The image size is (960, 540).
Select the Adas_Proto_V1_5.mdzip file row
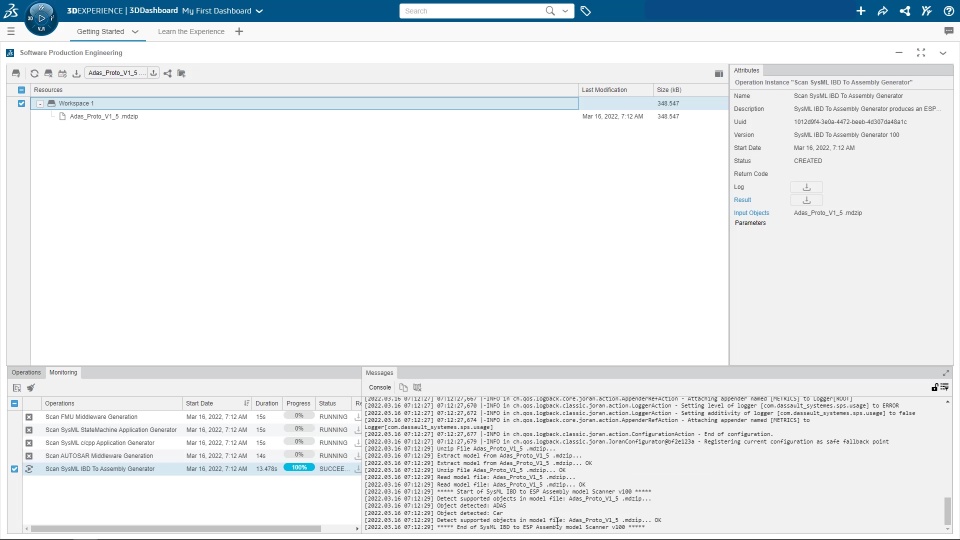click(380, 116)
